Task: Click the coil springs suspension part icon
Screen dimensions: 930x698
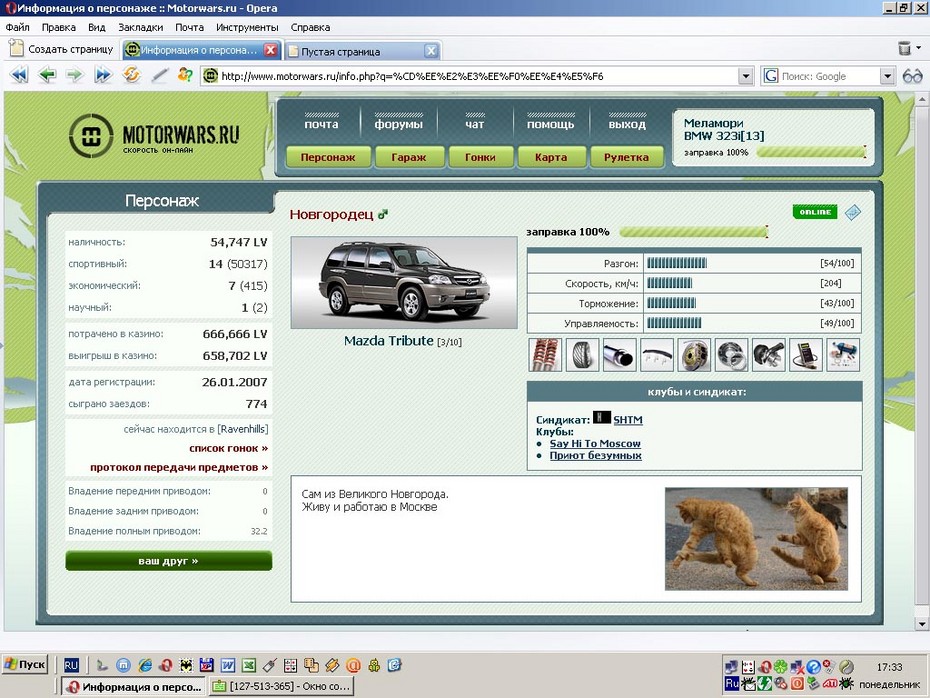Action: [545, 355]
